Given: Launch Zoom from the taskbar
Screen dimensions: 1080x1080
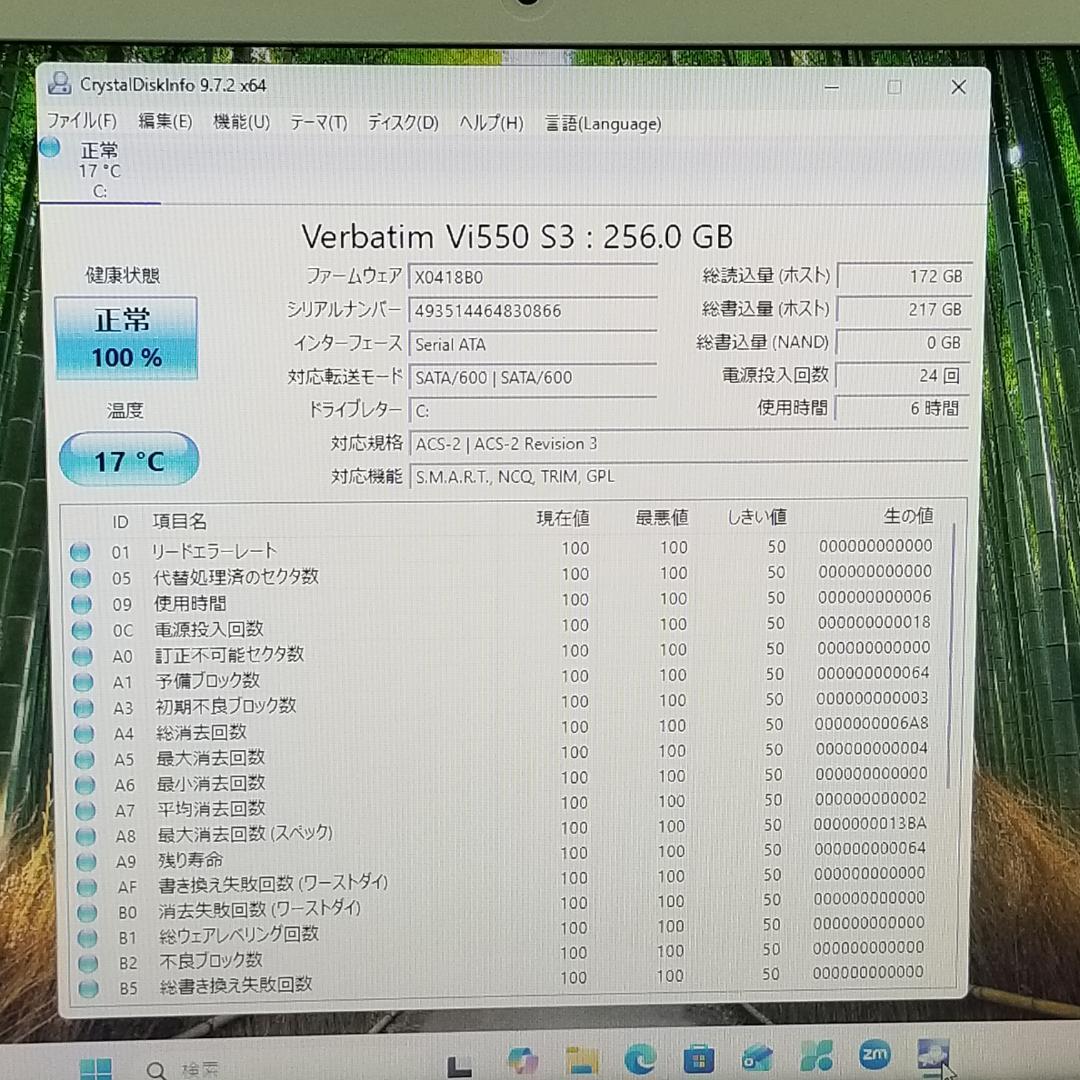Looking at the screenshot, I should pyautogui.click(x=875, y=1055).
